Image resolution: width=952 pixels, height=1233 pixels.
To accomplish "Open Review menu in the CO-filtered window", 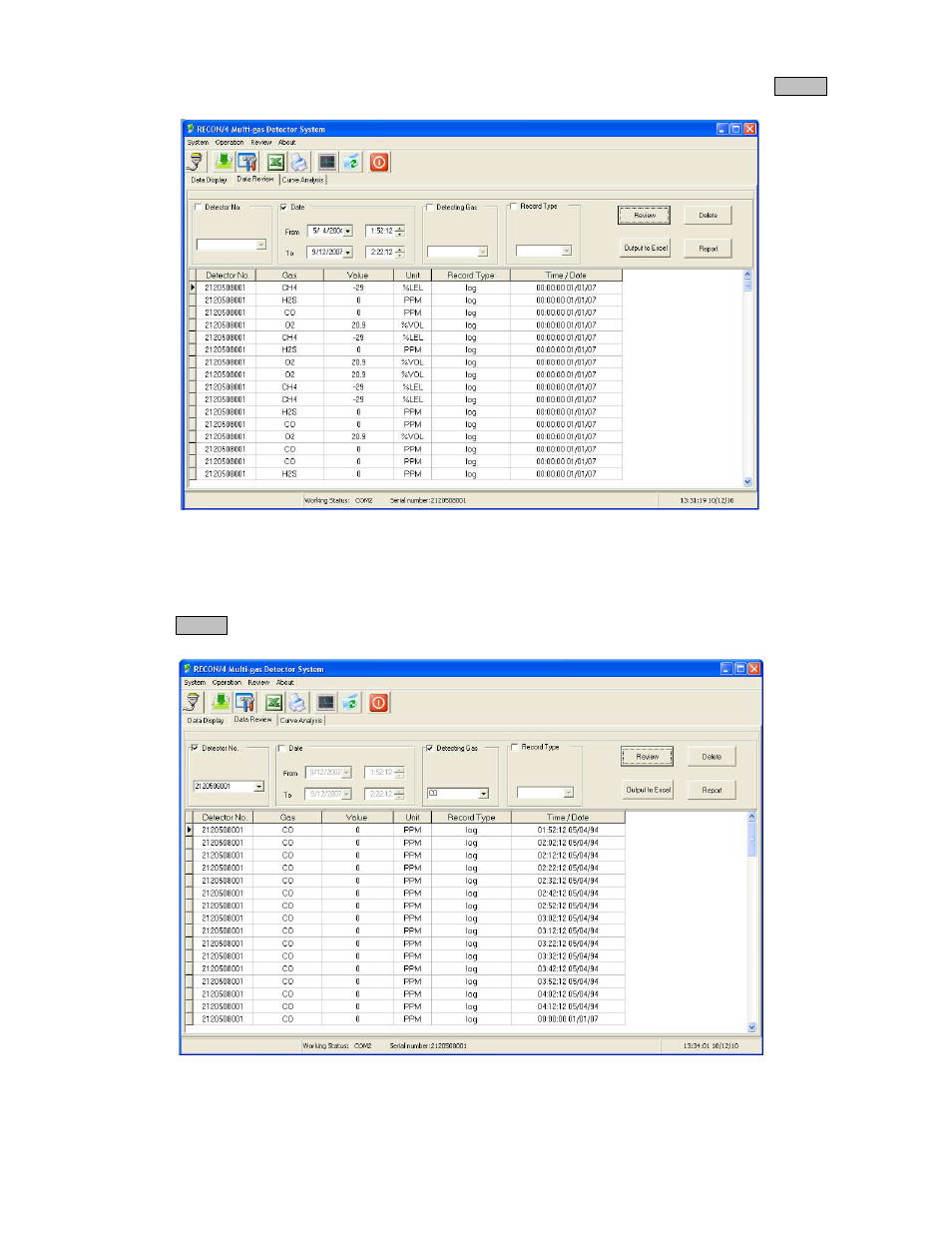I will coord(258,683).
